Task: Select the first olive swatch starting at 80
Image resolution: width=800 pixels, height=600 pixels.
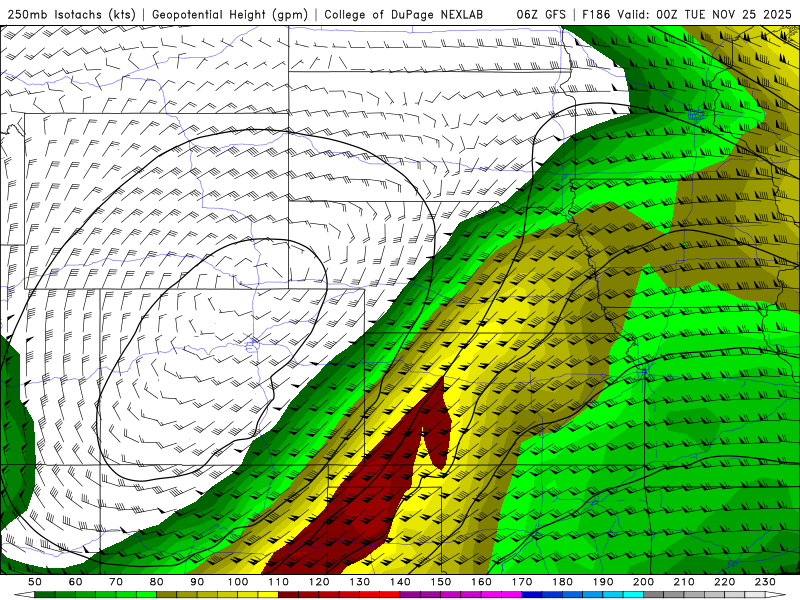Action: pyautogui.click(x=166, y=595)
